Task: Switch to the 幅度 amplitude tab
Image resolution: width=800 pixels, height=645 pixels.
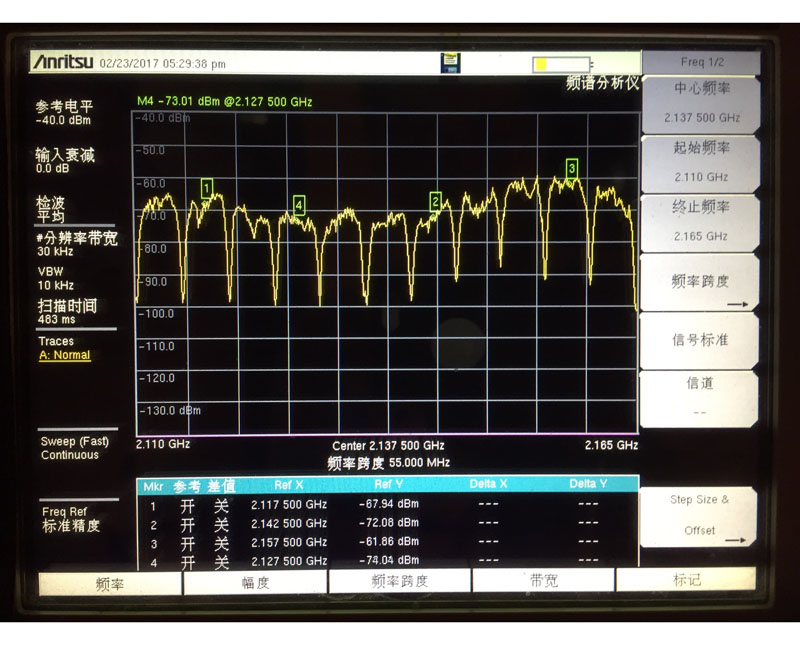Action: (255, 582)
